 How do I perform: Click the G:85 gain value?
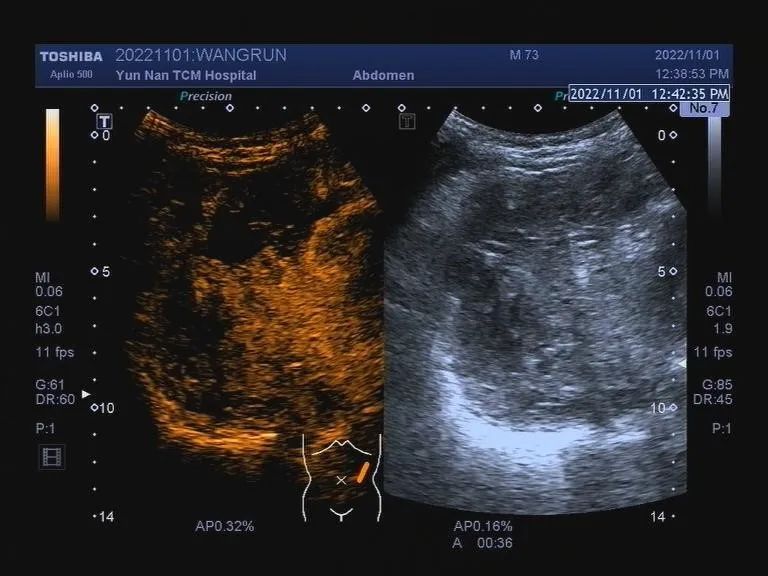click(x=718, y=384)
